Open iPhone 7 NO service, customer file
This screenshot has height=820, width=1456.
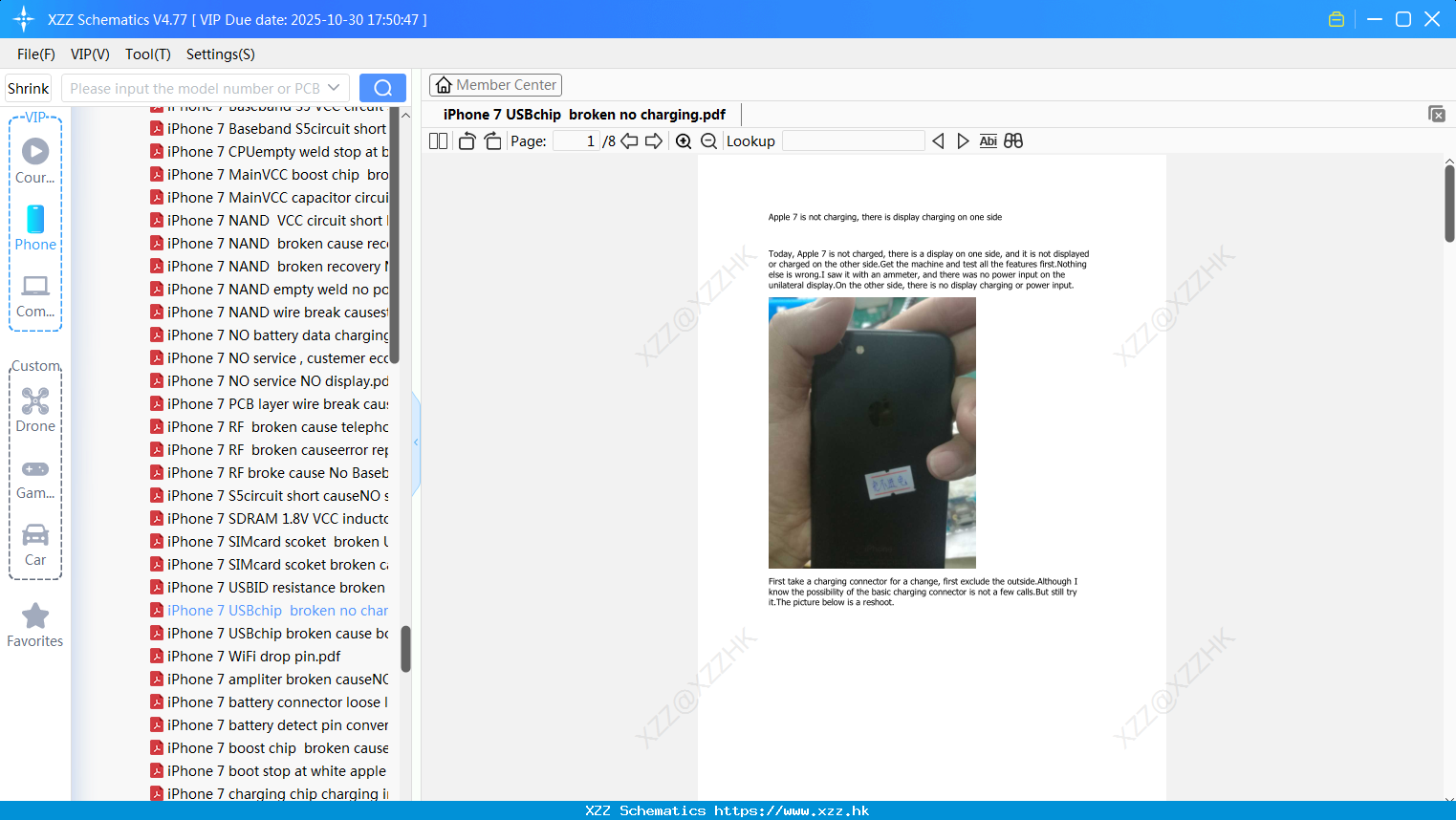pos(270,358)
